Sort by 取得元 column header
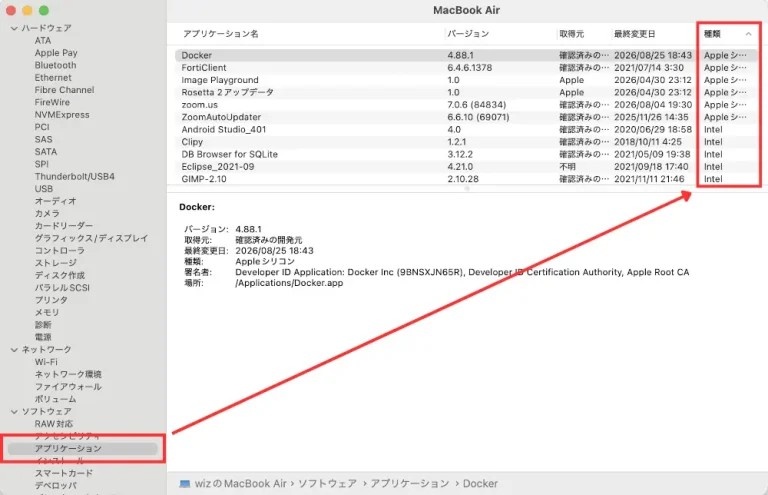The image size is (768, 495). tap(571, 34)
